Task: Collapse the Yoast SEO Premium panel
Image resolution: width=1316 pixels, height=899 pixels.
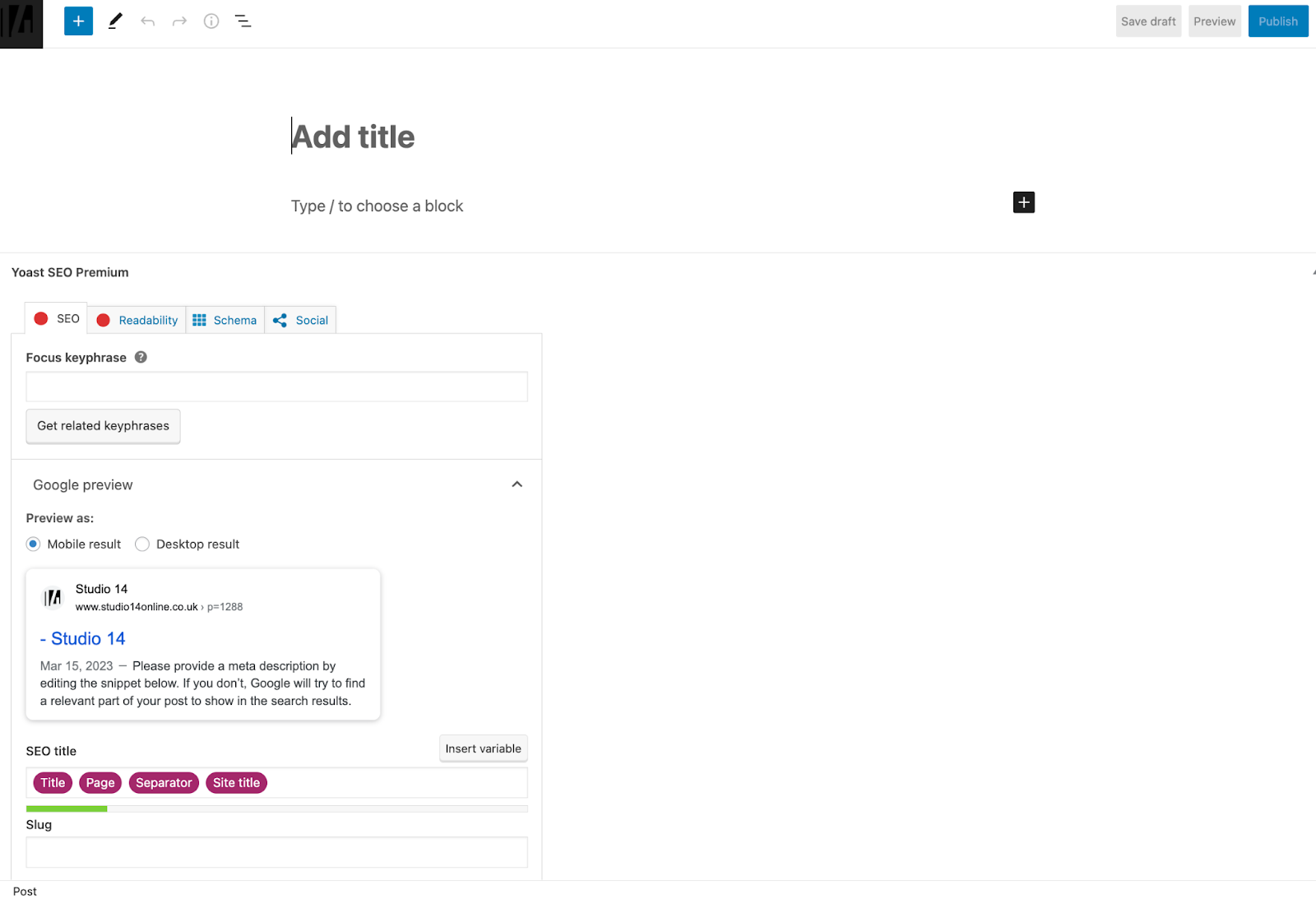Action: tap(1313, 272)
